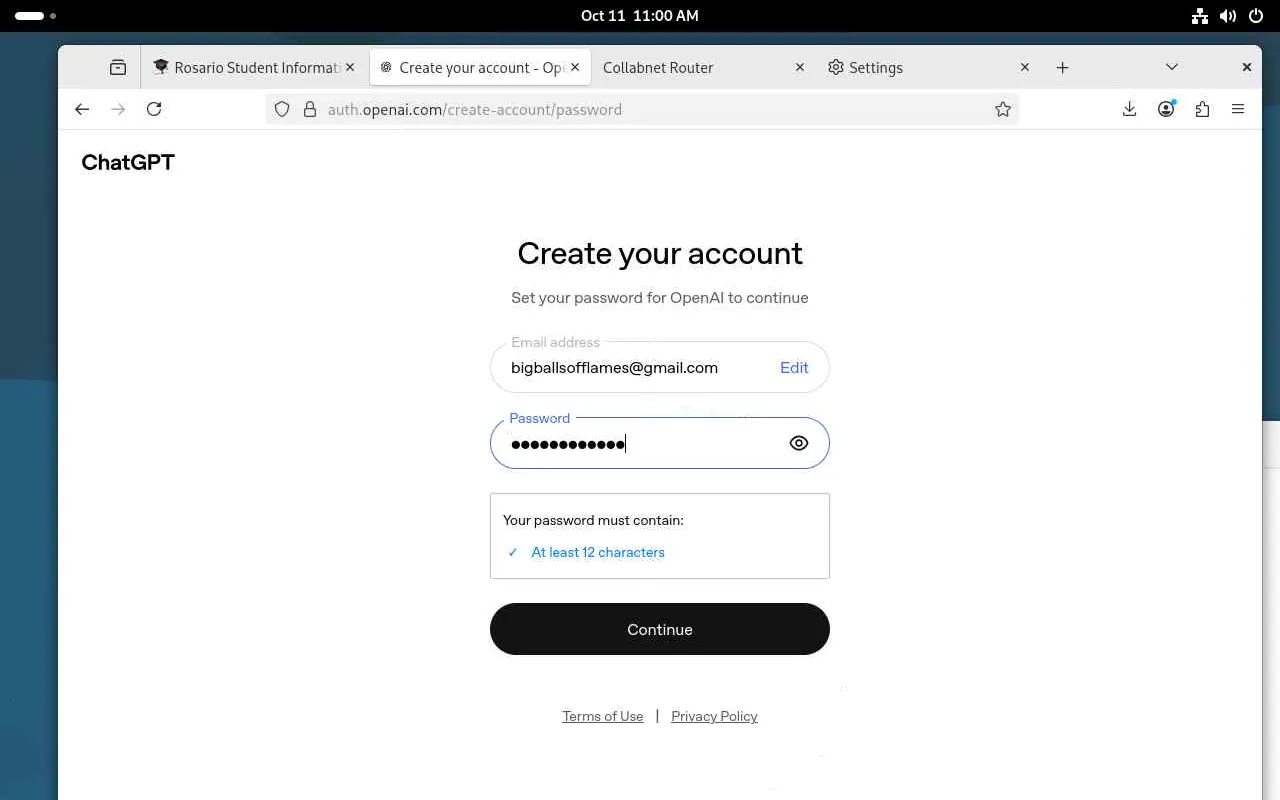Open a new tab with plus button
1280x800 pixels.
[x=1062, y=67]
